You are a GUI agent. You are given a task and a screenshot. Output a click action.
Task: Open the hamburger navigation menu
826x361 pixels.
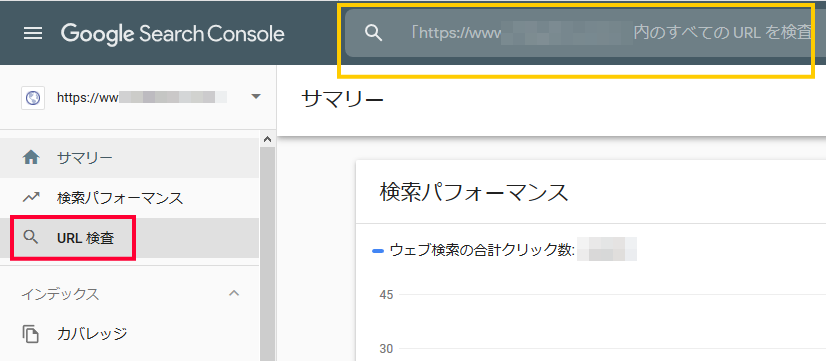click(x=33, y=34)
